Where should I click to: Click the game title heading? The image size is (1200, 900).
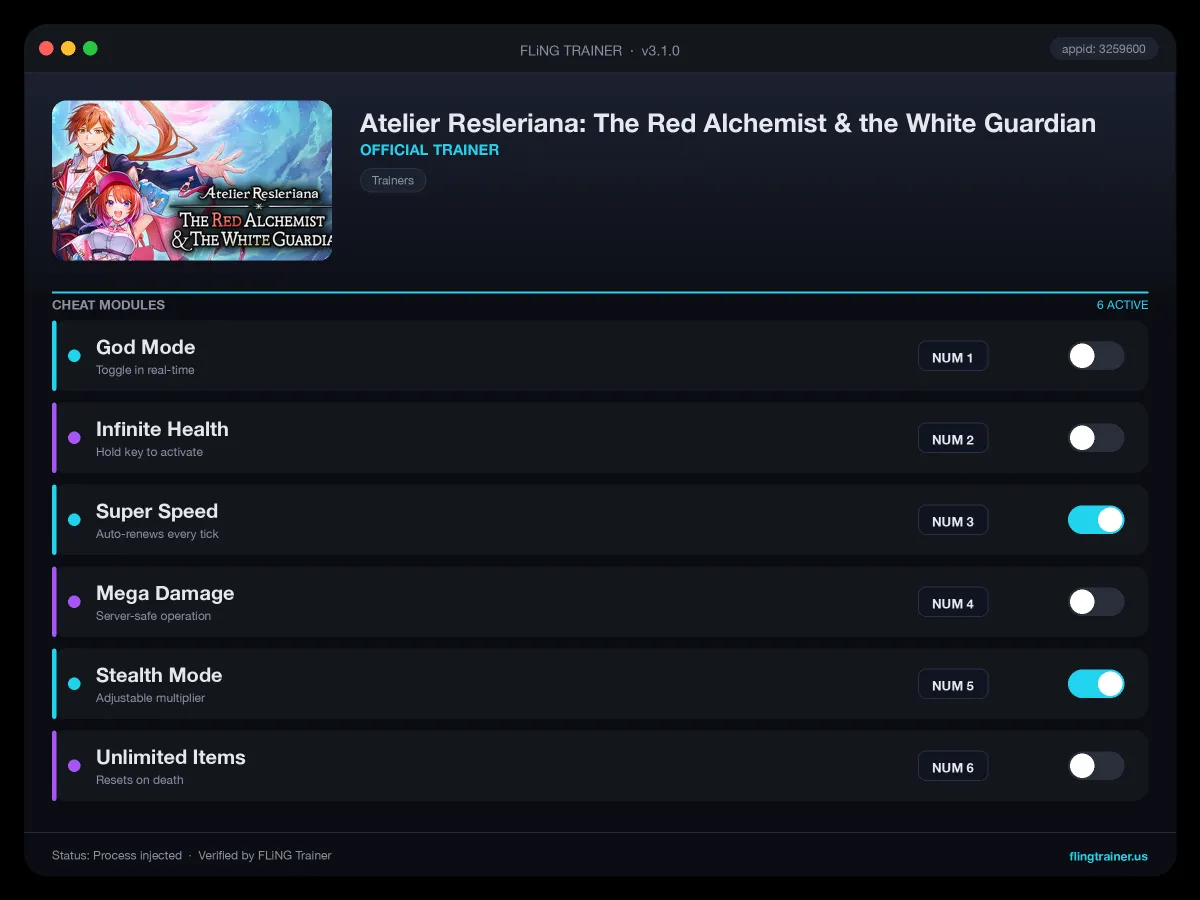pos(728,123)
